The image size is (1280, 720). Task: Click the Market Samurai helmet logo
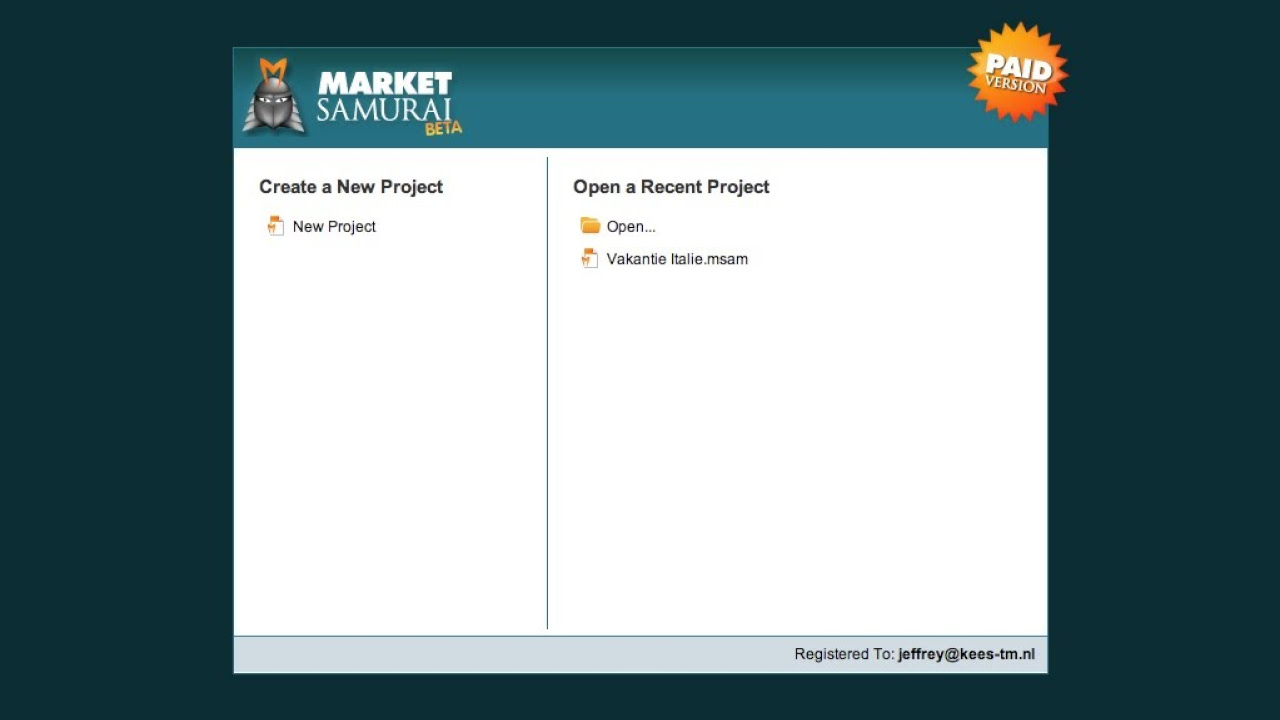point(273,96)
